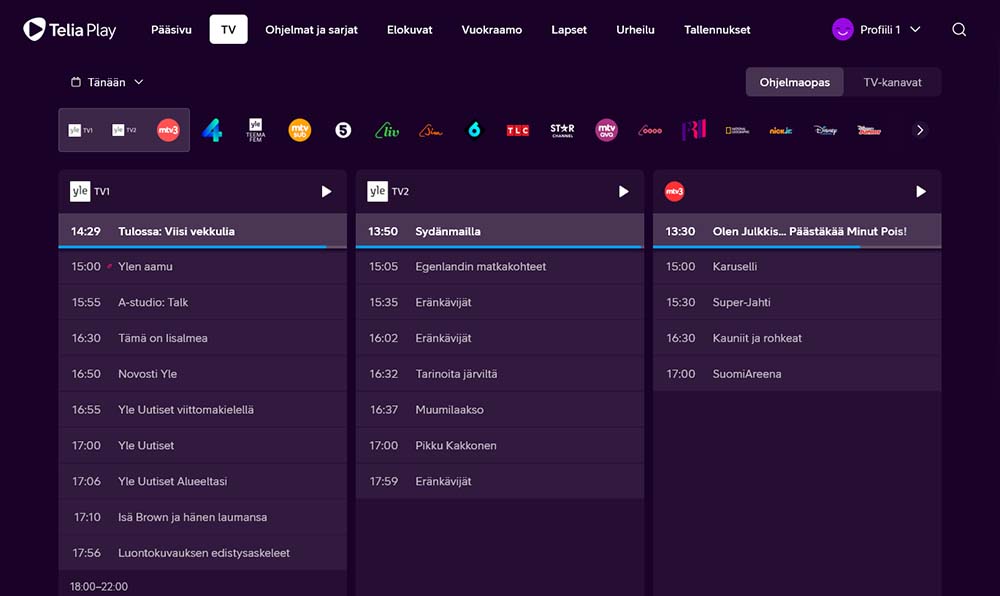The width and height of the screenshot is (1000, 596).
Task: Open Vuokraamo section
Action: [x=492, y=29]
